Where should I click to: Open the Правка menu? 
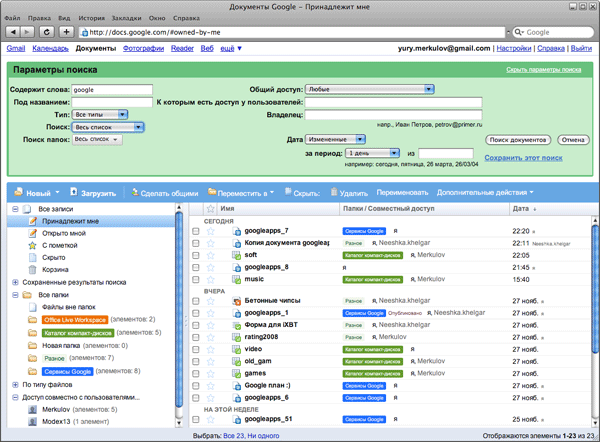coord(39,18)
